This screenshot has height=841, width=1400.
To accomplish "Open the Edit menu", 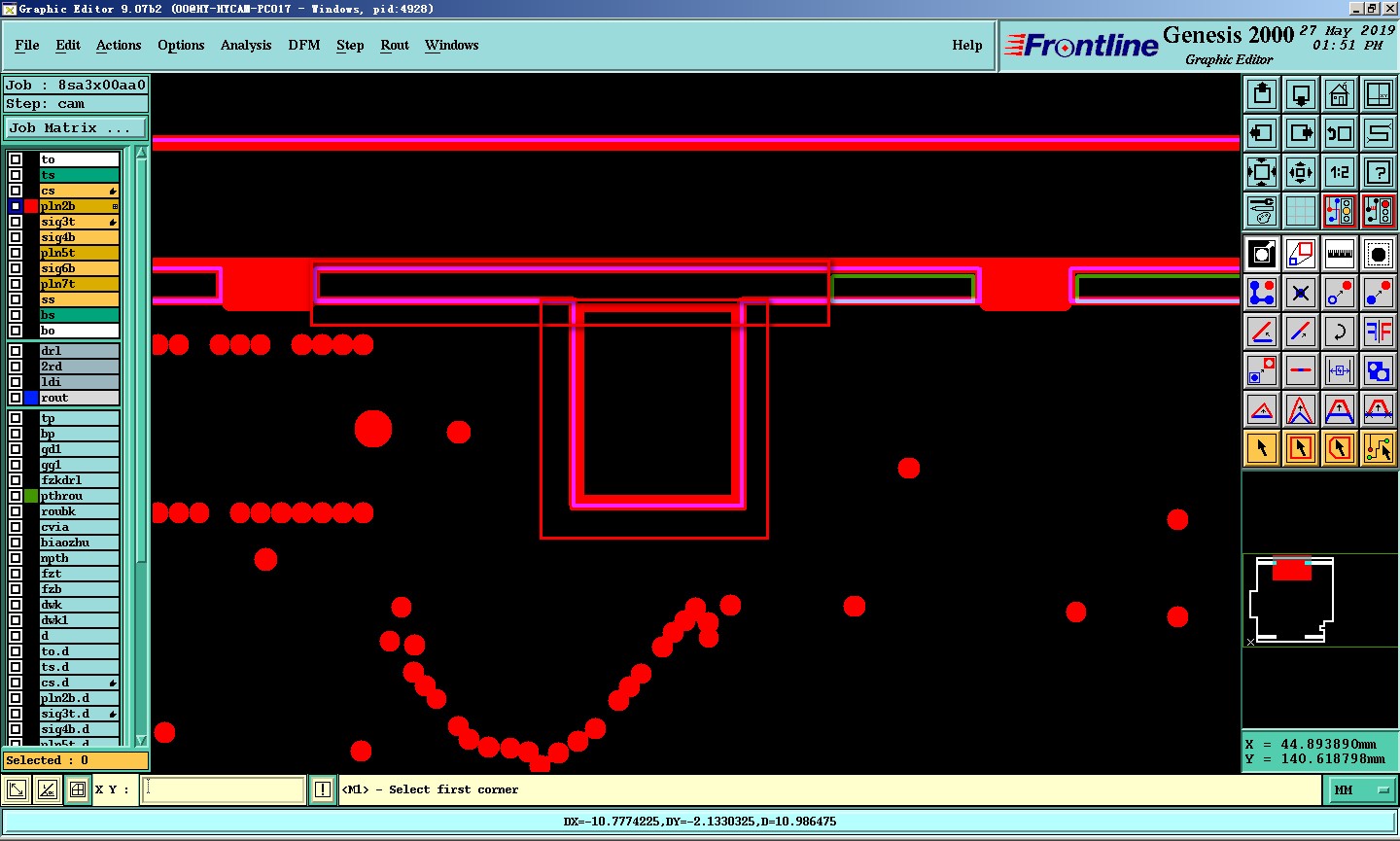I will (x=68, y=45).
